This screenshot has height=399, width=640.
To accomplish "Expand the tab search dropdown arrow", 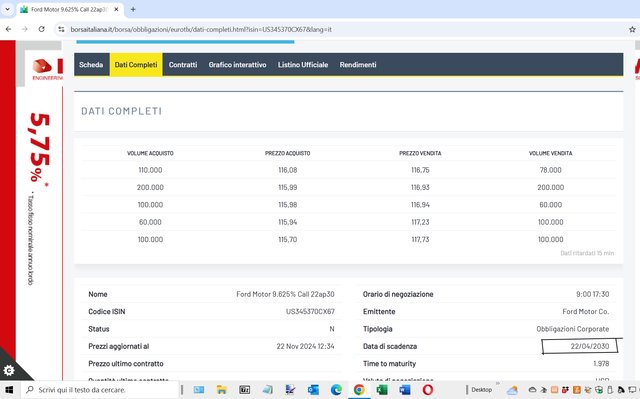I will (x=7, y=9).
